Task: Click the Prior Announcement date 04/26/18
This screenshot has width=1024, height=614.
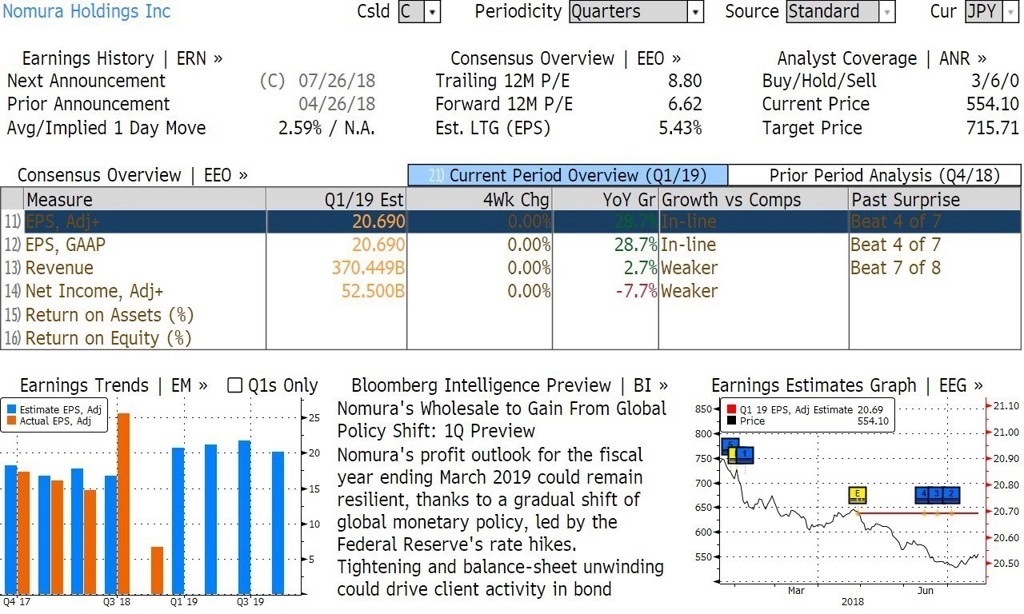Action: tap(337, 105)
